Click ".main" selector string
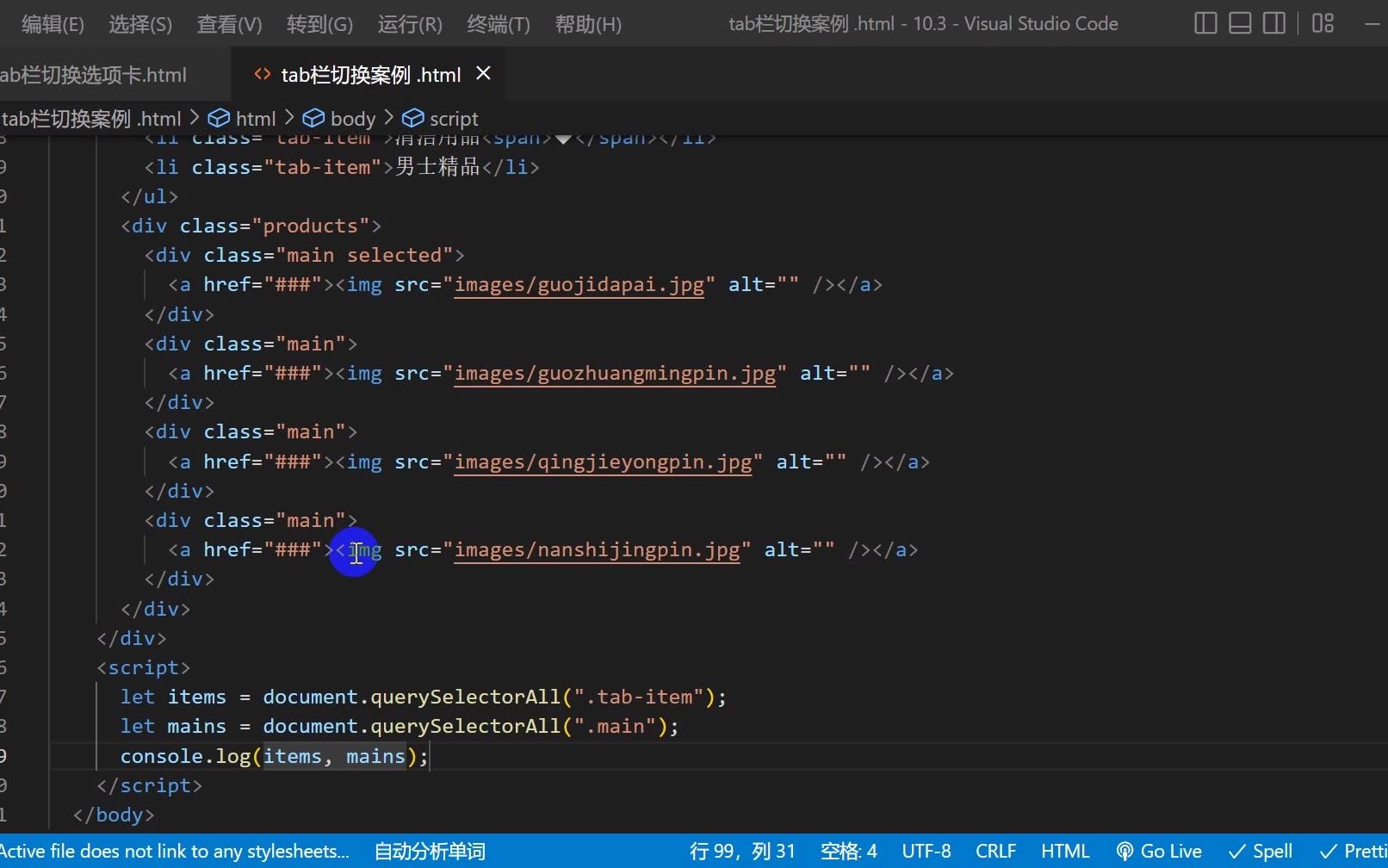Viewport: 1388px width, 868px height. click(x=615, y=727)
